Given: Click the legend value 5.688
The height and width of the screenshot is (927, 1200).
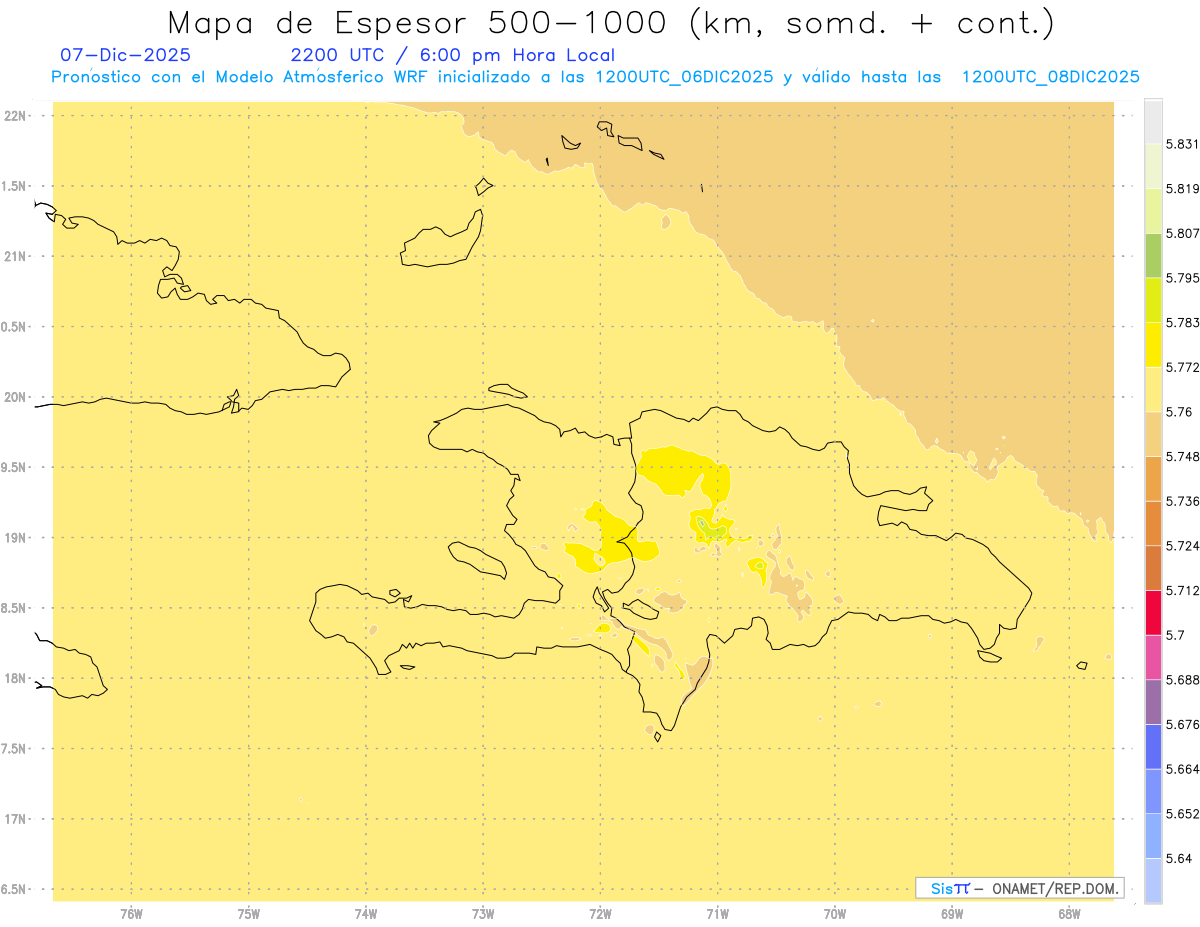Looking at the screenshot, I should (1183, 680).
